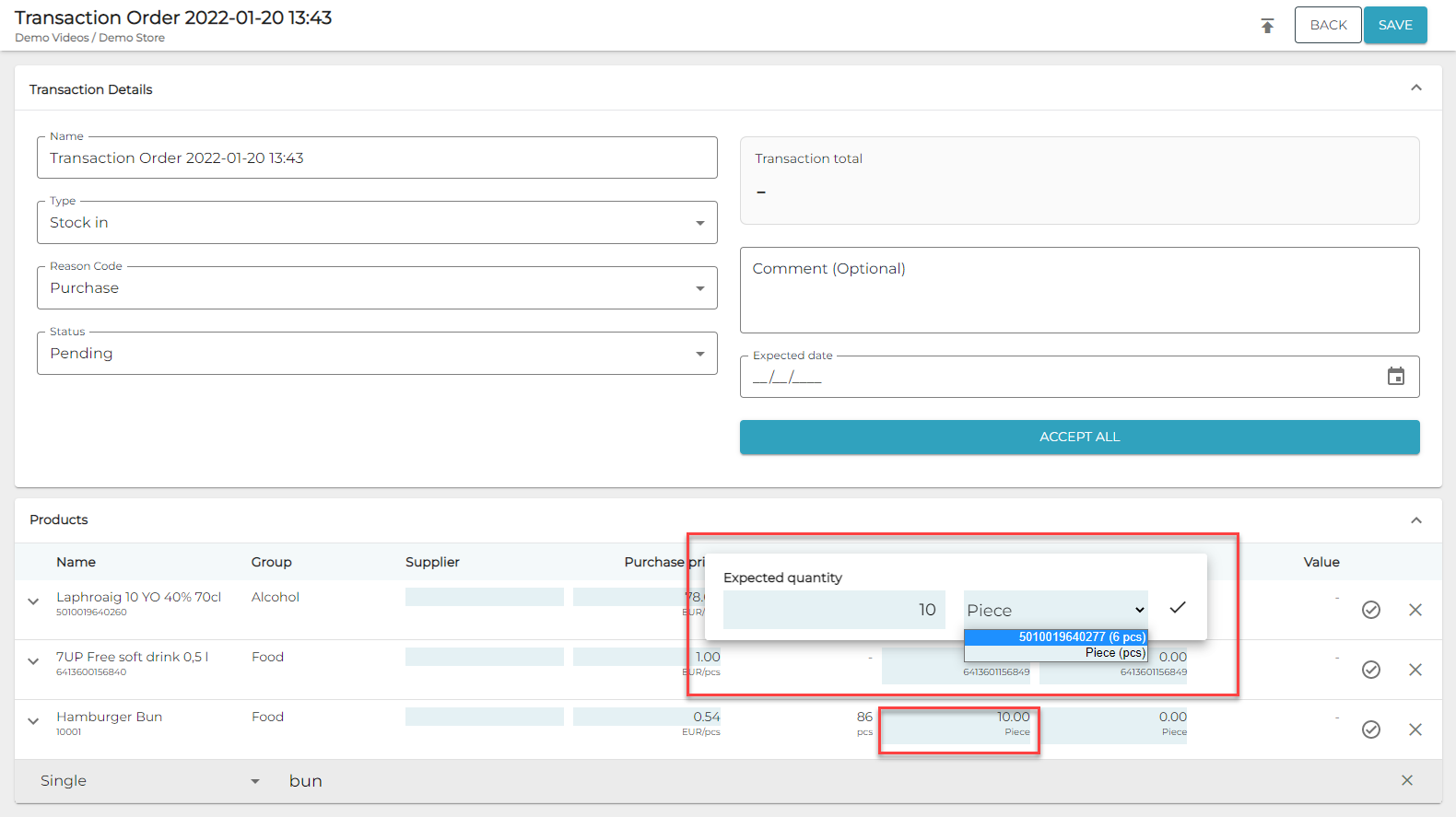The image size is (1456, 817).
Task: Choose the Piece (pcs) unit option
Action: coord(1056,652)
